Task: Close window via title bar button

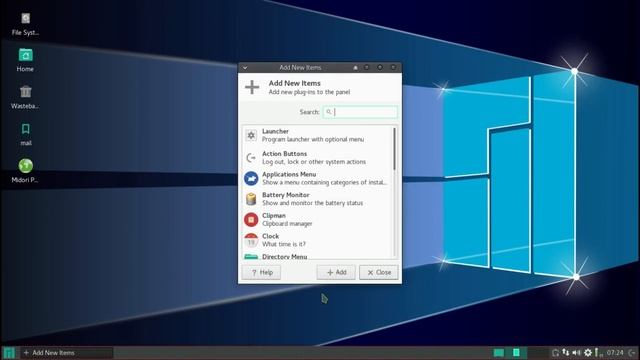Action: coord(393,67)
